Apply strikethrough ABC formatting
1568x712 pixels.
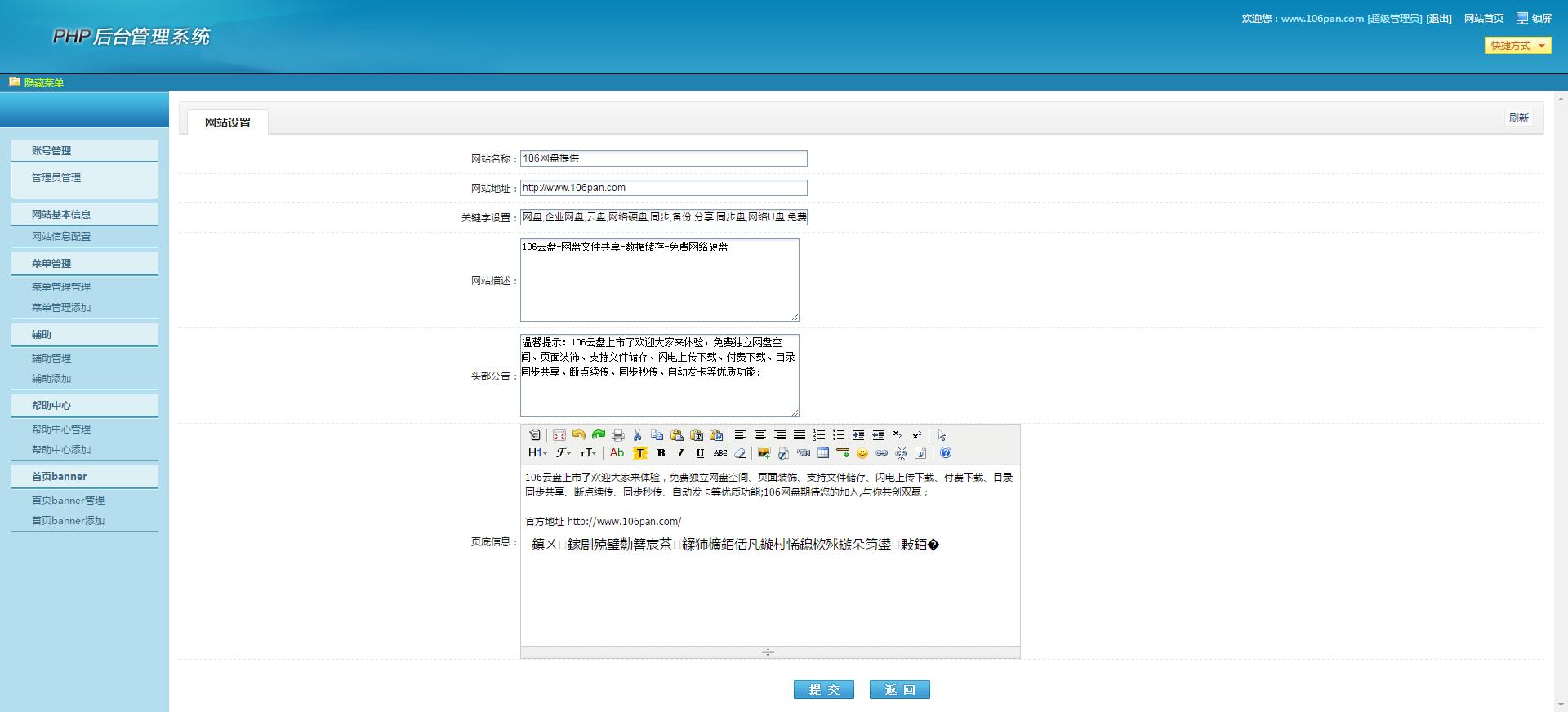pyautogui.click(x=720, y=453)
